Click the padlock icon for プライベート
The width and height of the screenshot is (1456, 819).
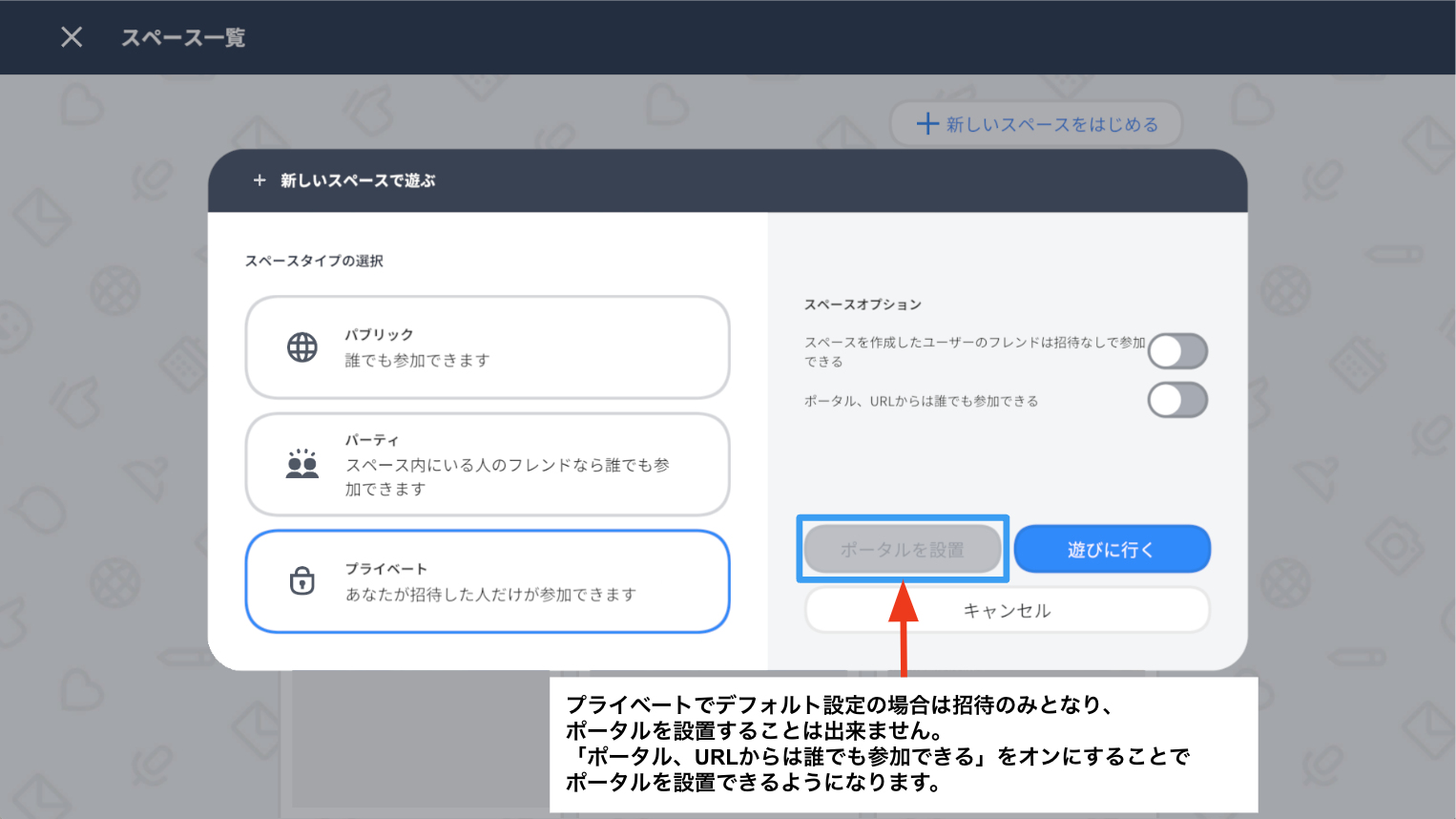pyautogui.click(x=302, y=580)
